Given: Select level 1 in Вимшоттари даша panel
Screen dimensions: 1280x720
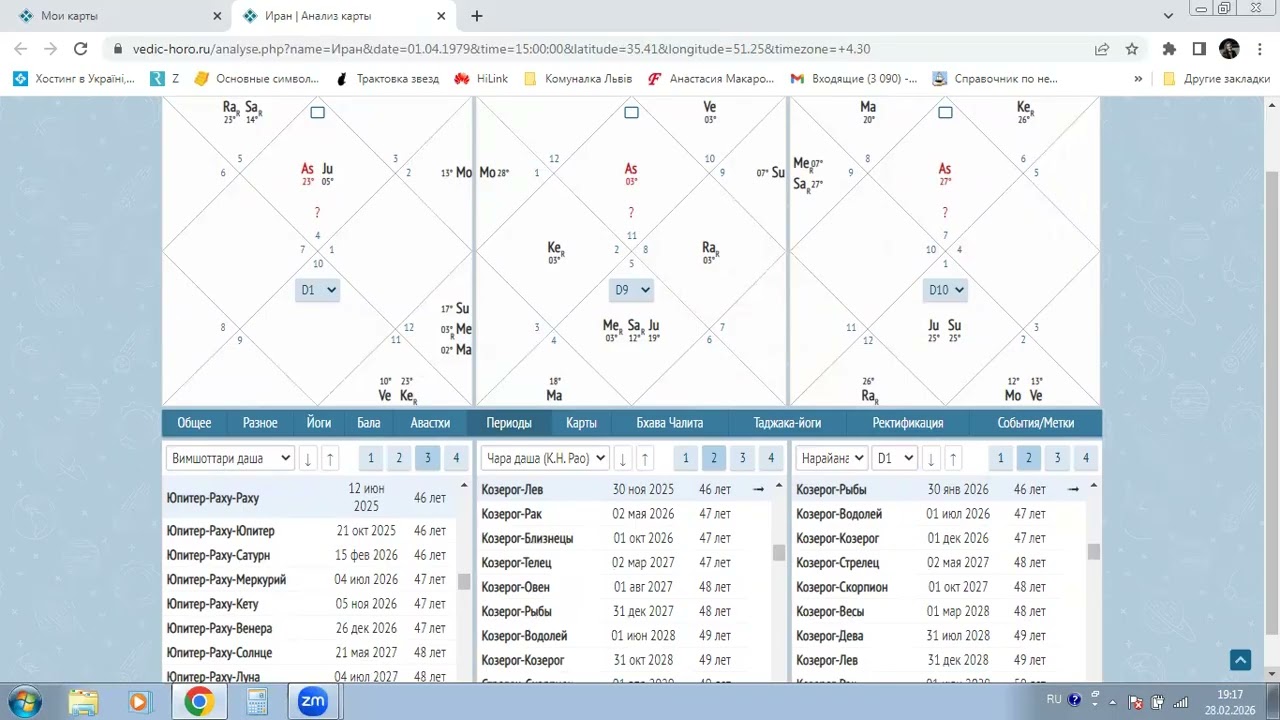Looking at the screenshot, I should (x=370, y=458).
